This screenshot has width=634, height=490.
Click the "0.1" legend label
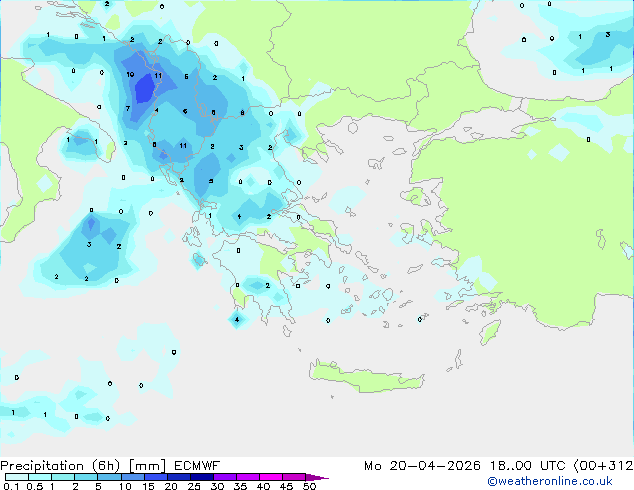(x=11, y=486)
